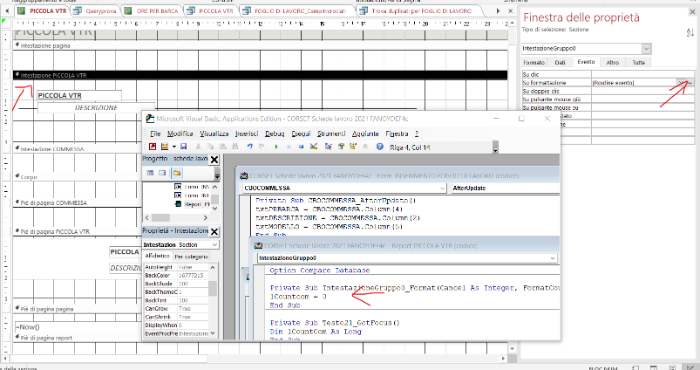This screenshot has height=370, width=700.
Task: Switch to Queryprova document tab
Action: [x=96, y=11]
